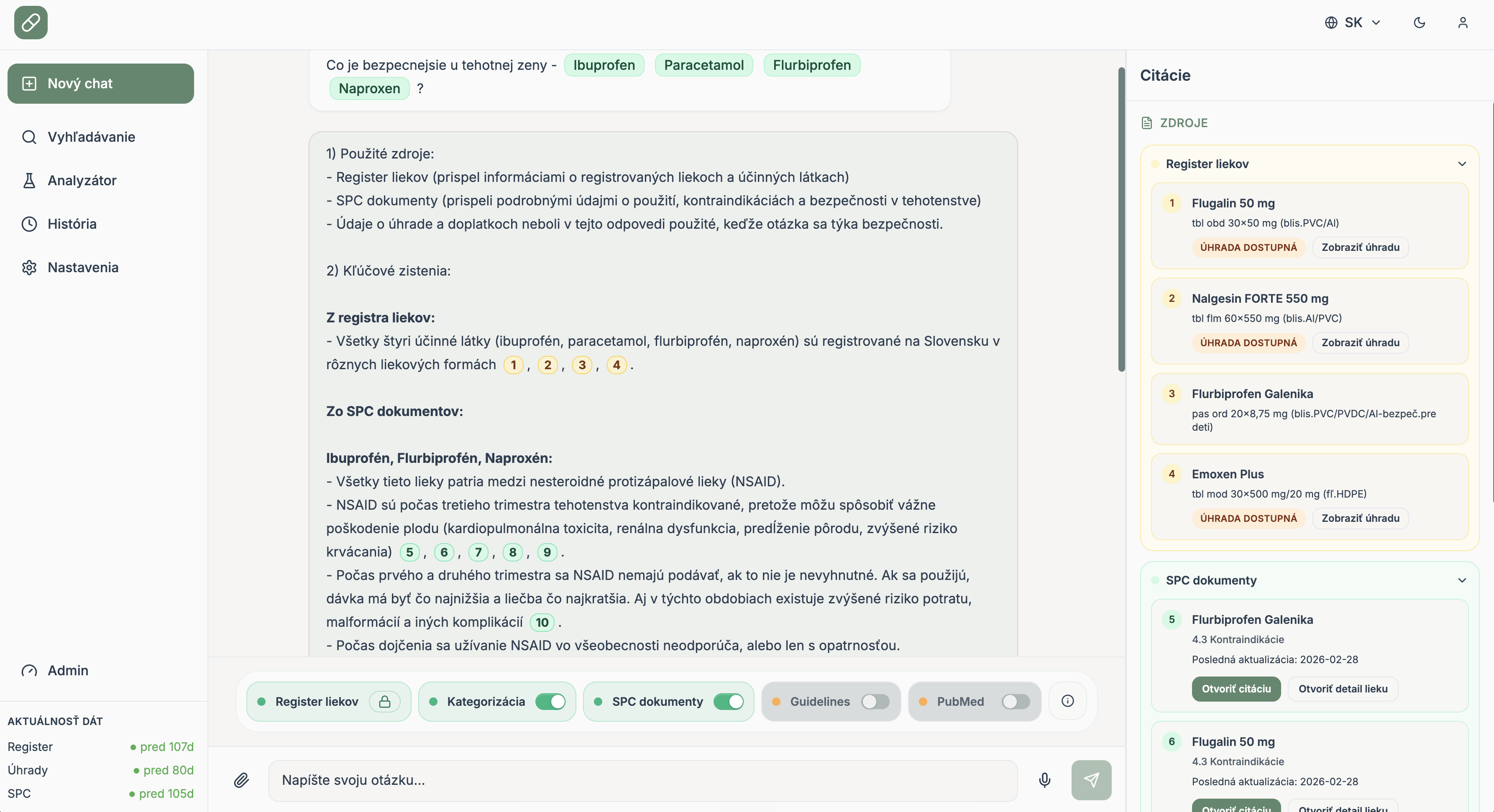1494x812 pixels.
Task: Activate the microphone voice input
Action: coord(1044,780)
